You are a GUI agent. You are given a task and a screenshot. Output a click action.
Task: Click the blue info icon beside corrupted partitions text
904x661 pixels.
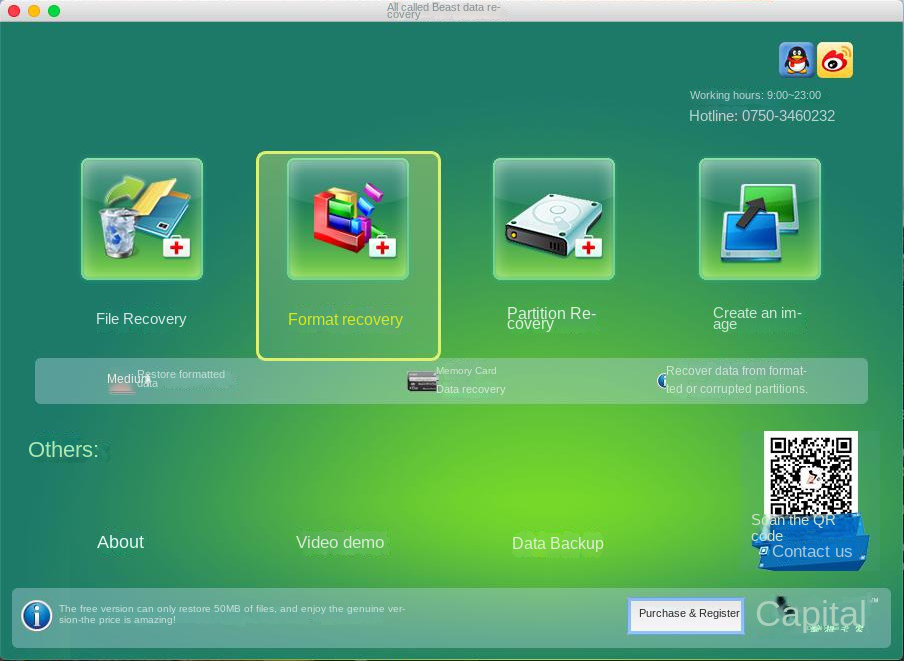pyautogui.click(x=663, y=380)
